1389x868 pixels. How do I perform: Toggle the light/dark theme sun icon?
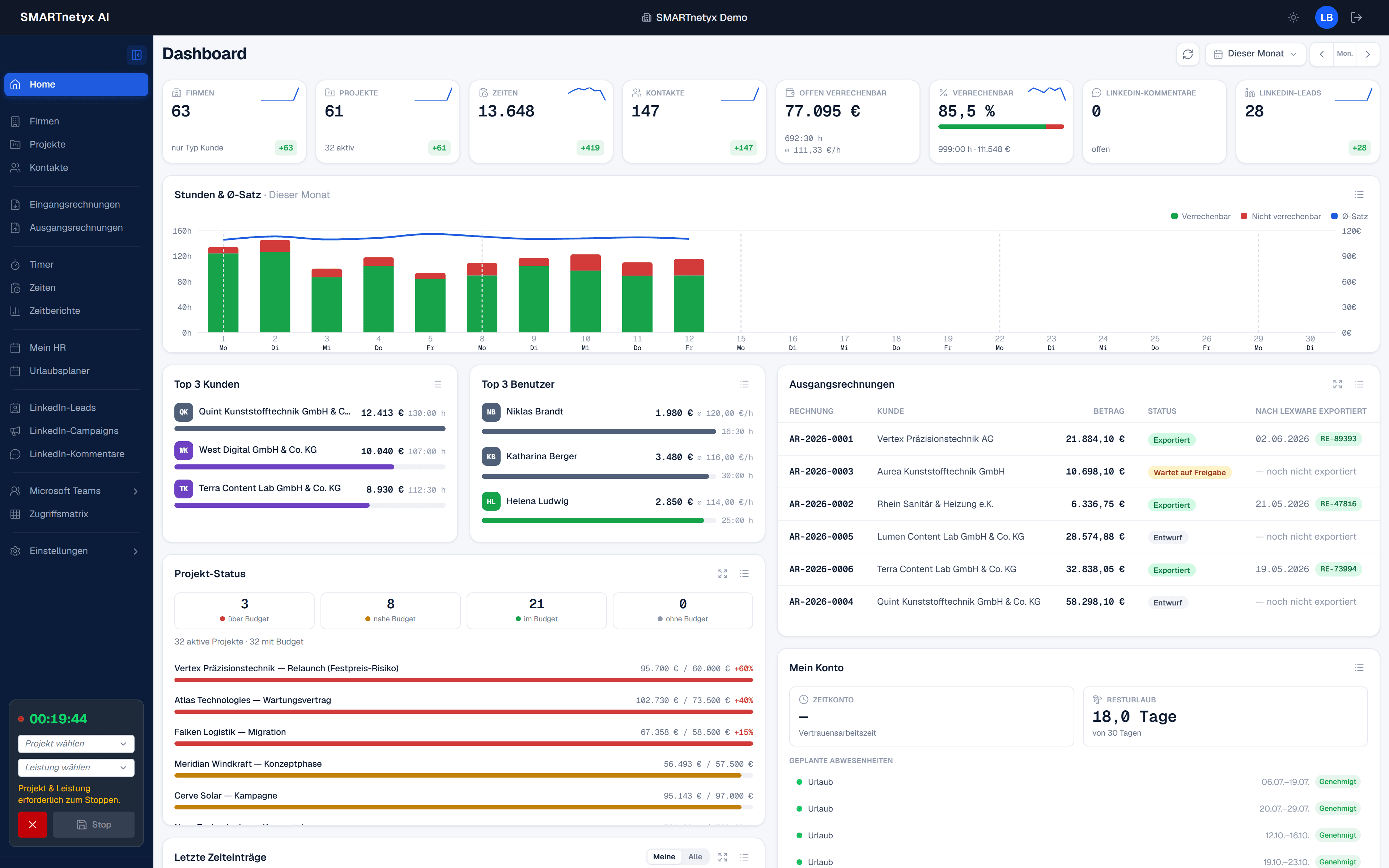click(1293, 17)
